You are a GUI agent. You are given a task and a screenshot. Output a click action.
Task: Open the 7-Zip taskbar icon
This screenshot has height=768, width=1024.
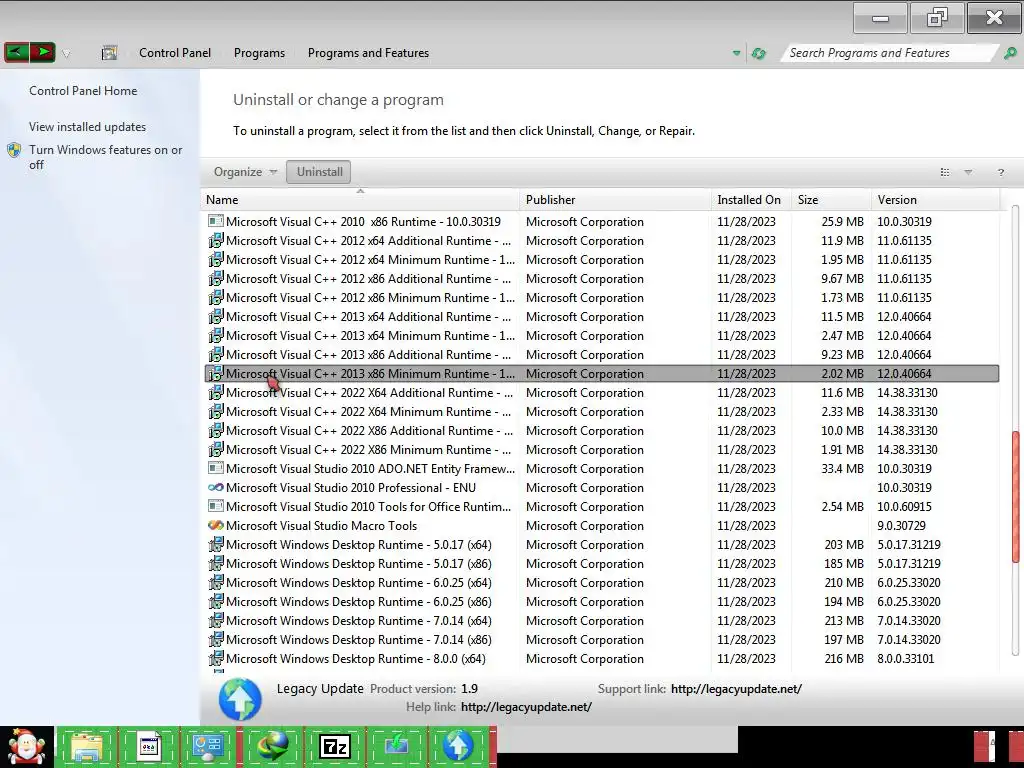point(334,746)
